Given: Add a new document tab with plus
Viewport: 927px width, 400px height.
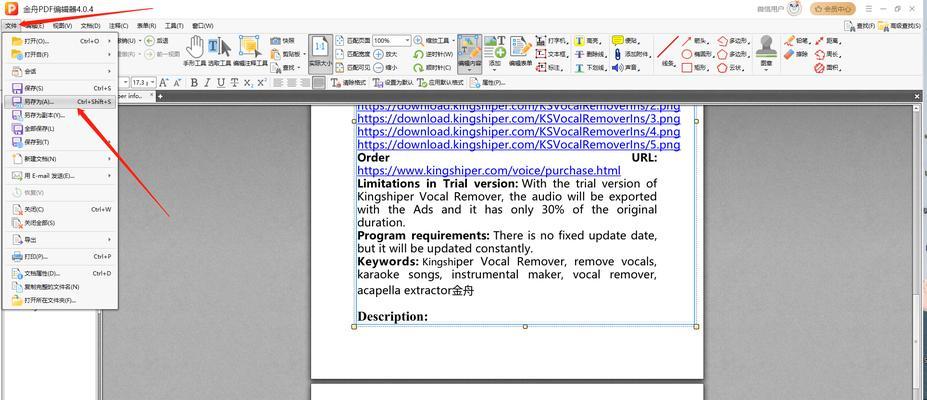Looking at the screenshot, I should 160,96.
